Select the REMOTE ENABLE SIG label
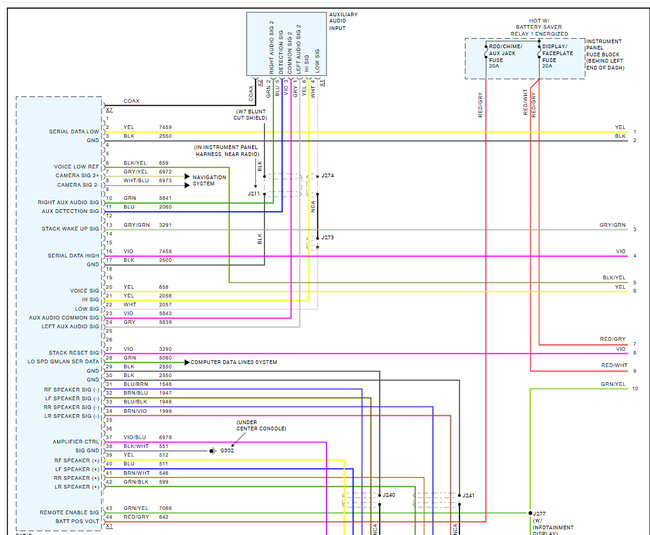This screenshot has width=650, height=535. click(70, 513)
